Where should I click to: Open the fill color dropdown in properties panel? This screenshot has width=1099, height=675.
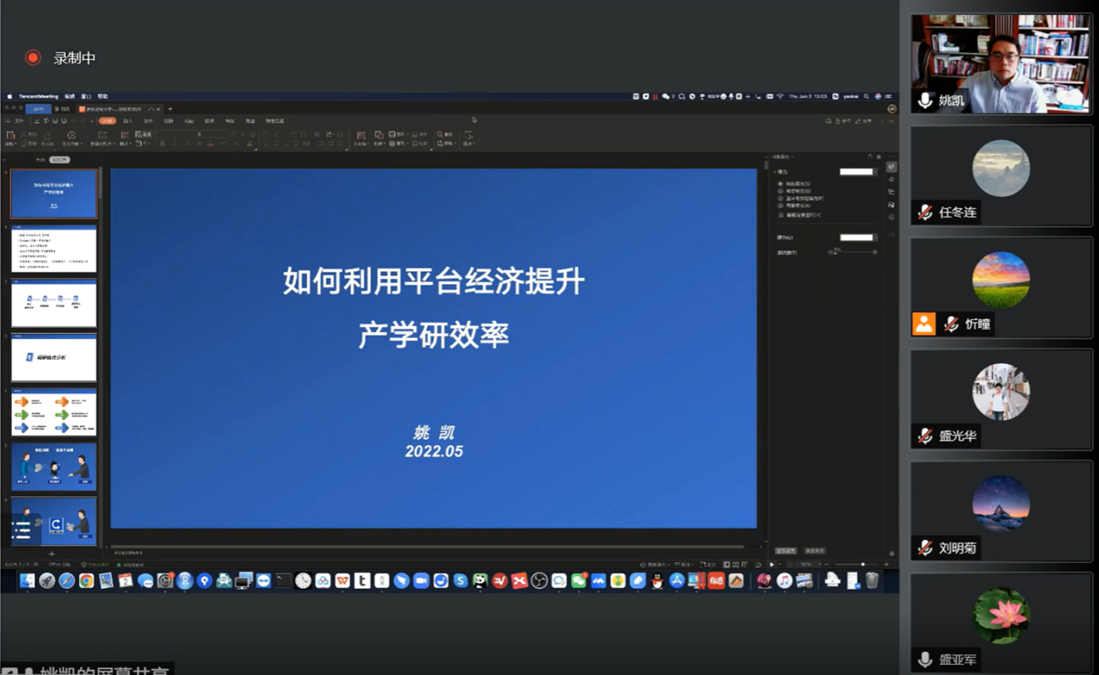point(857,172)
